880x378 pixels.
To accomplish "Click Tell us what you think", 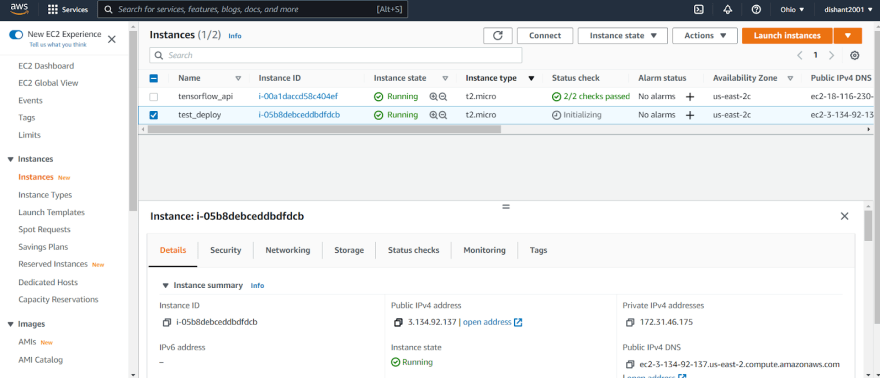I will (x=58, y=44).
